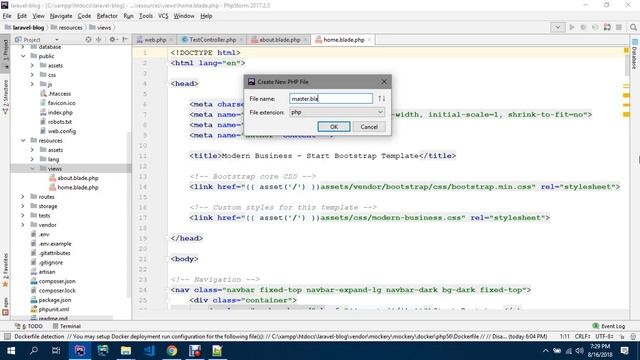Open the Favorites tool window strip
The image size is (640, 360).
pyautogui.click(x=5, y=269)
